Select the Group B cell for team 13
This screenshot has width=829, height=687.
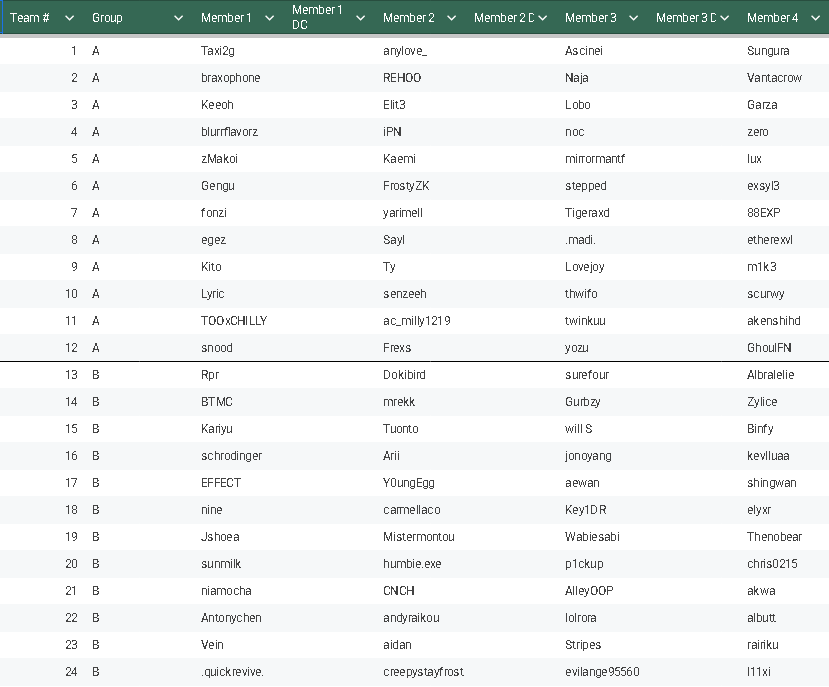click(96, 375)
